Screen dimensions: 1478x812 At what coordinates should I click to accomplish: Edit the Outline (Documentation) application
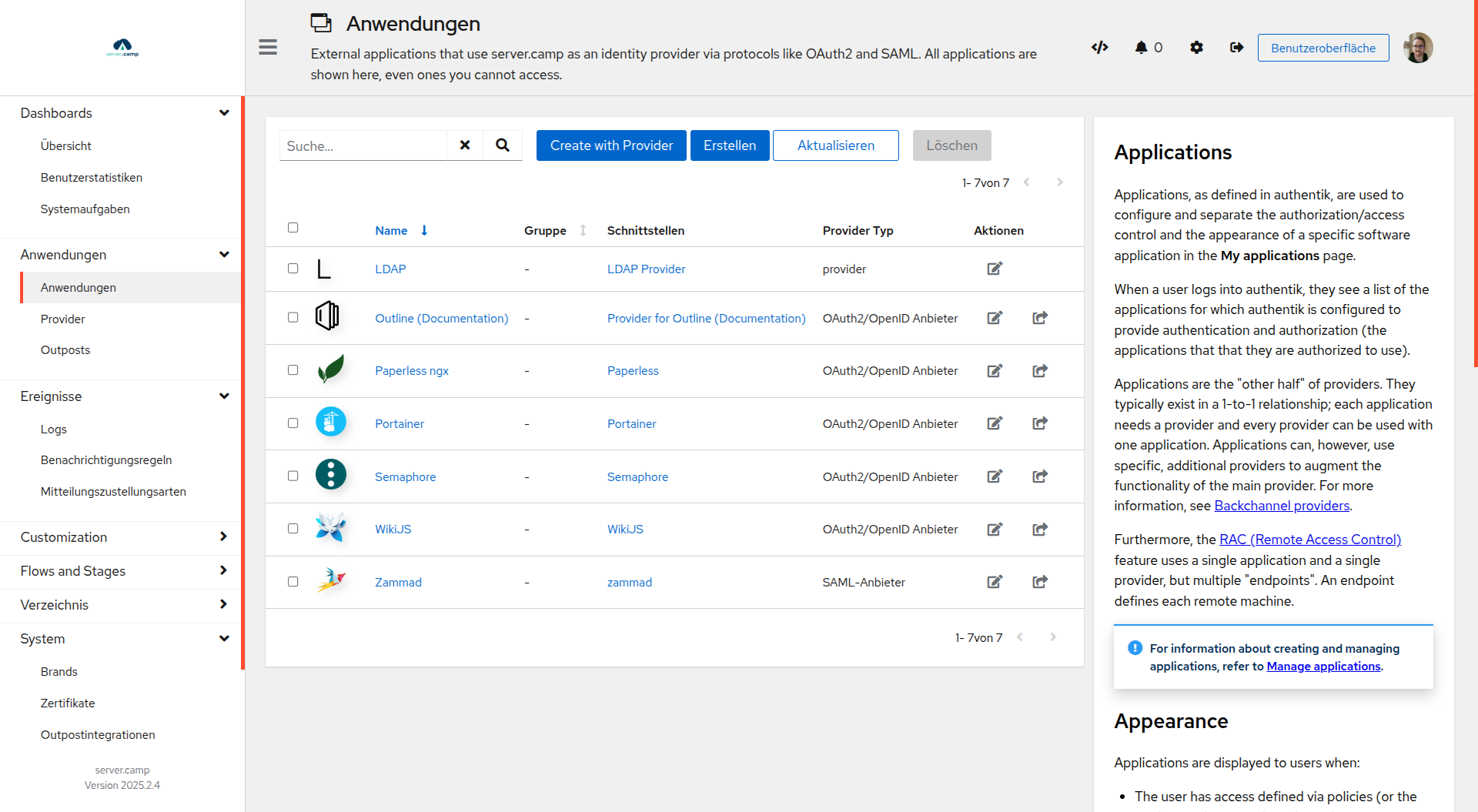click(x=995, y=318)
